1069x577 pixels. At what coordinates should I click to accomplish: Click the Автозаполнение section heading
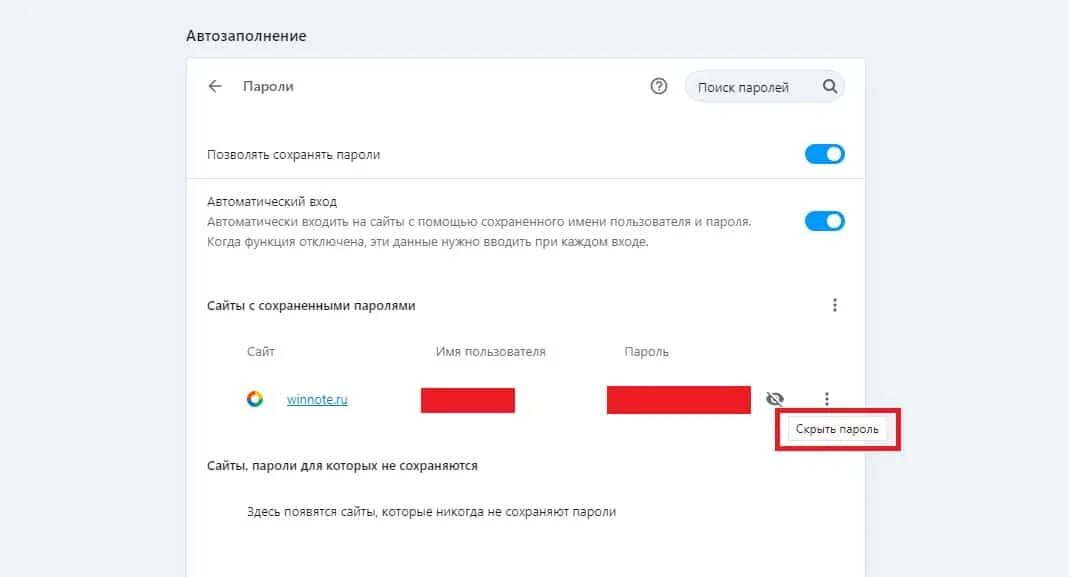(x=246, y=36)
